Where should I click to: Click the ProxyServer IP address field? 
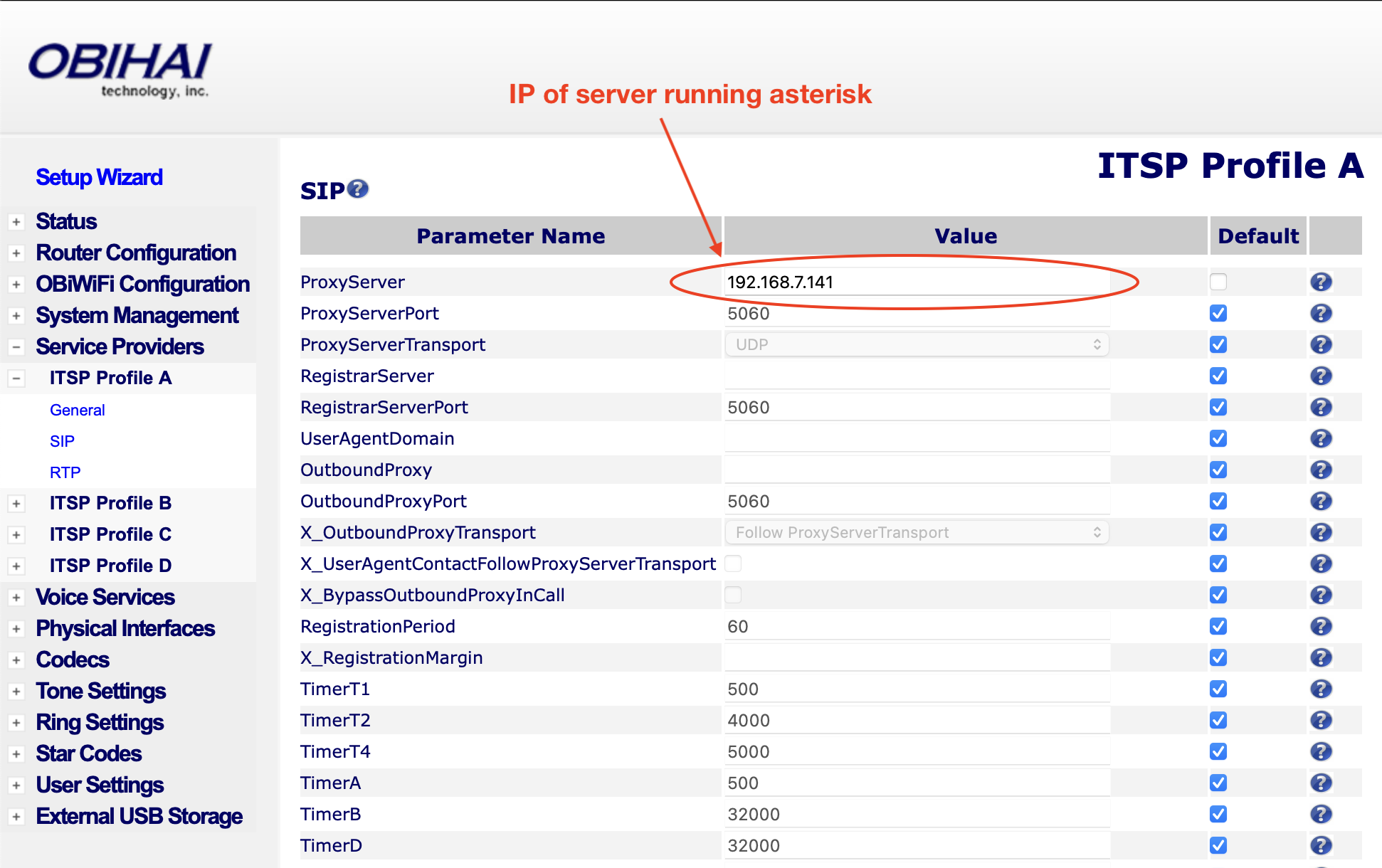pyautogui.click(x=917, y=282)
